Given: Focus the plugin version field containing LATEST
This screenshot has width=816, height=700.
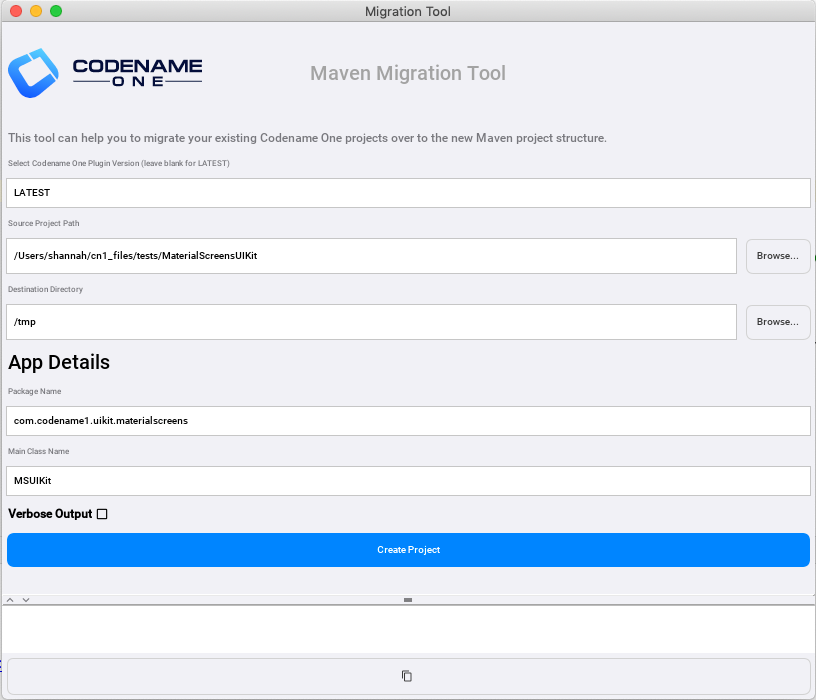Looking at the screenshot, I should (x=408, y=193).
